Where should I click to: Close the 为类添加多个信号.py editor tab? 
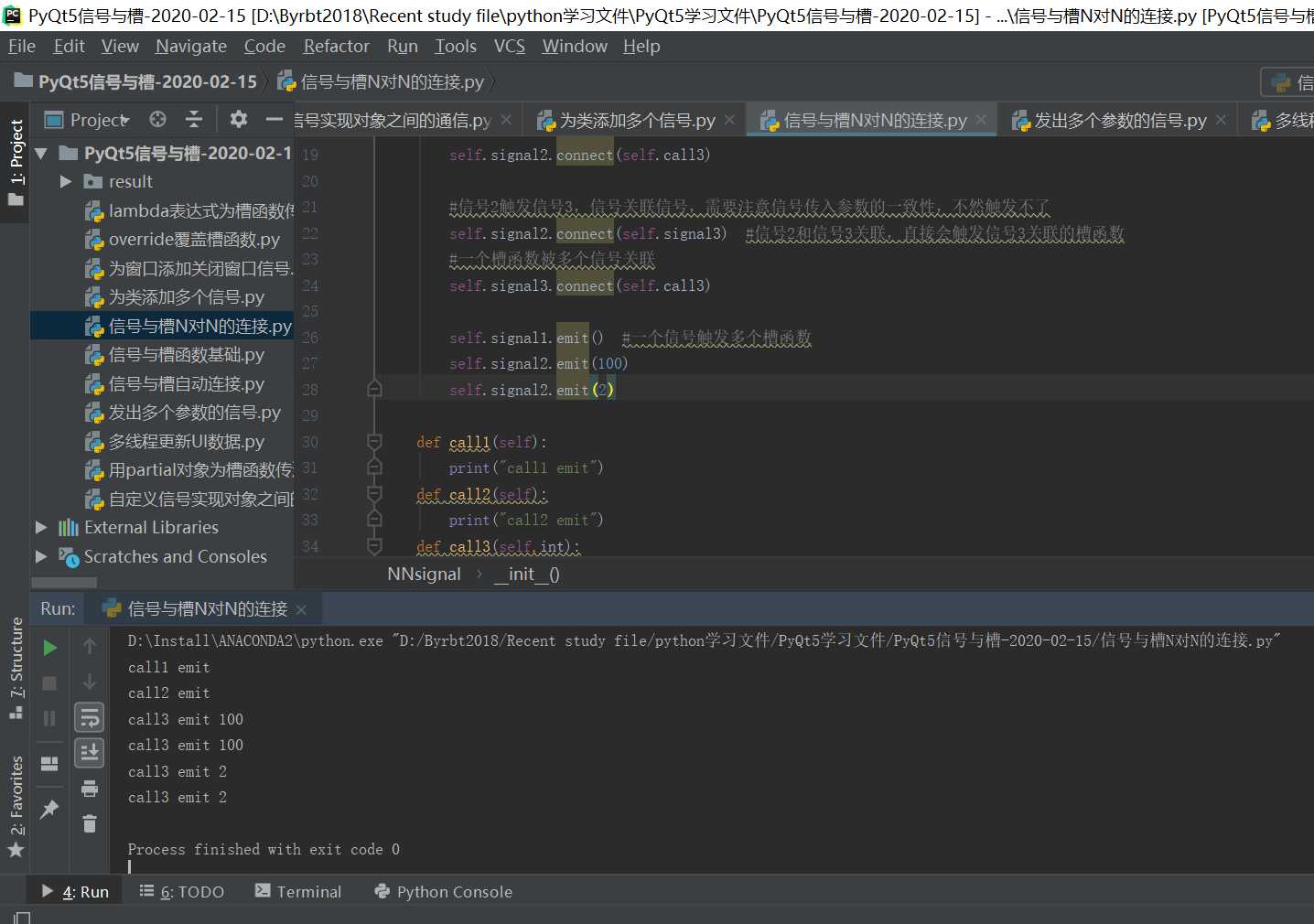[x=729, y=120]
